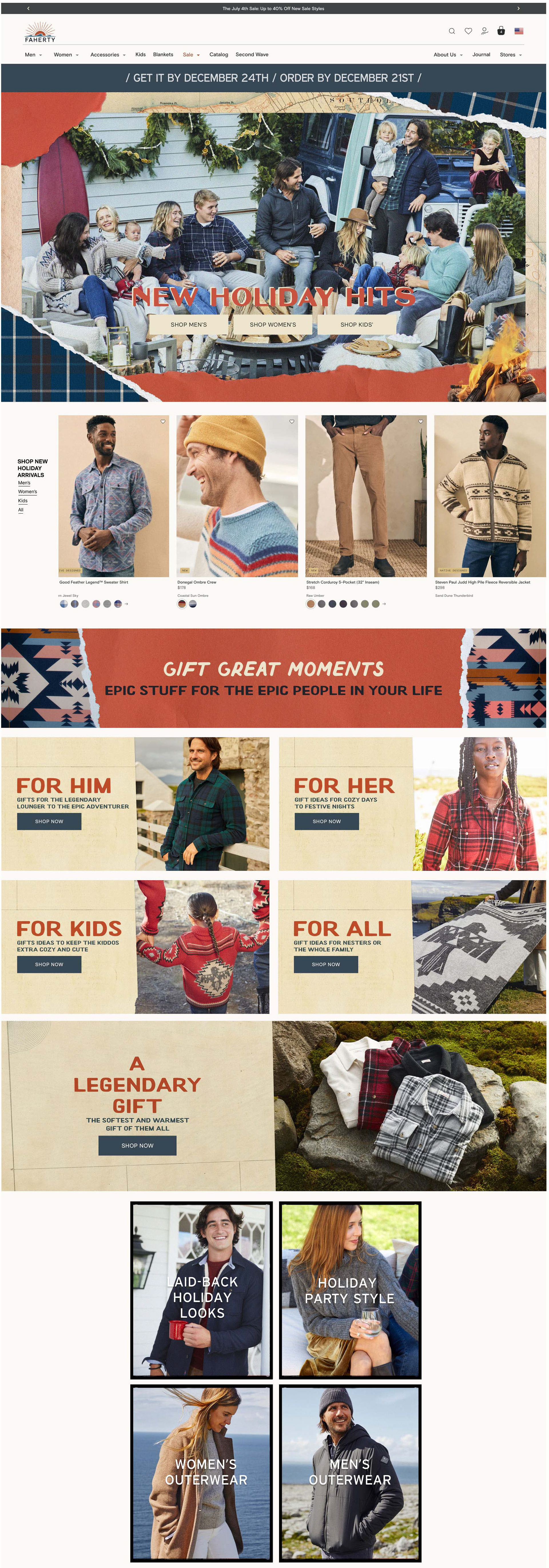
Task: Open the shopping bag icon
Action: 501,31
